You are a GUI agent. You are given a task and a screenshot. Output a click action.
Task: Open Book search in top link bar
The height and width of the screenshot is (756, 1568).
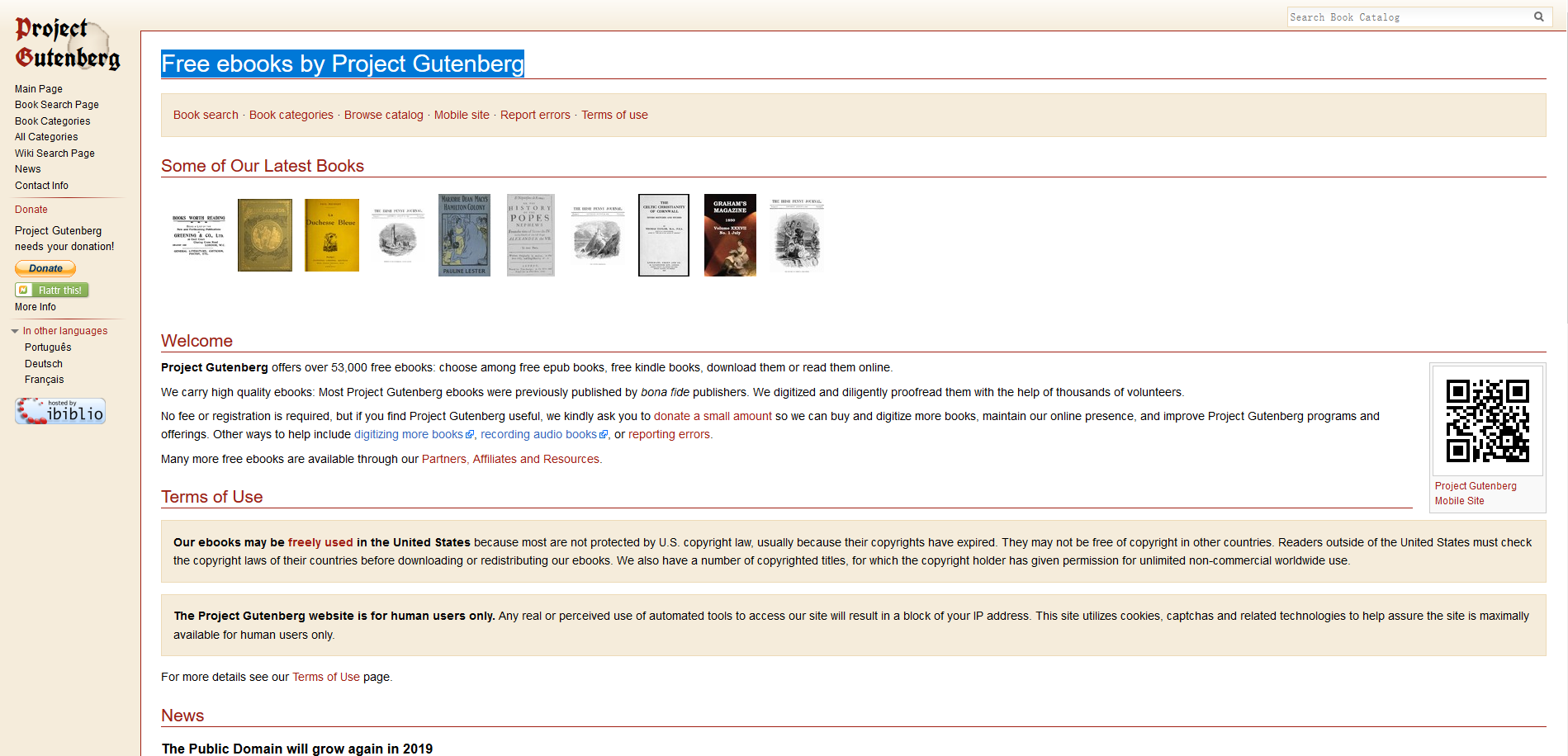[206, 115]
